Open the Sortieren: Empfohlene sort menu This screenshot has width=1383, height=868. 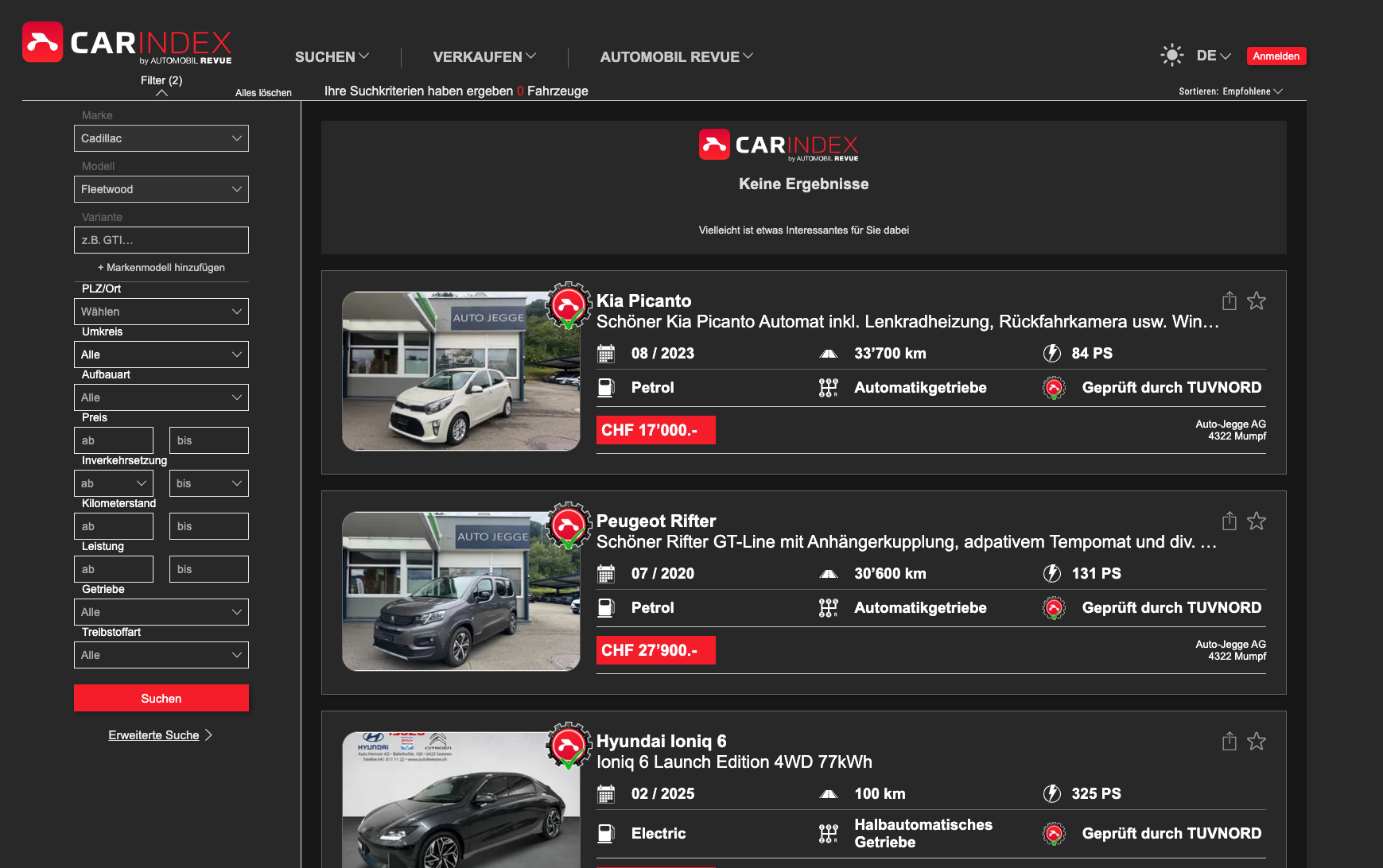1230,91
